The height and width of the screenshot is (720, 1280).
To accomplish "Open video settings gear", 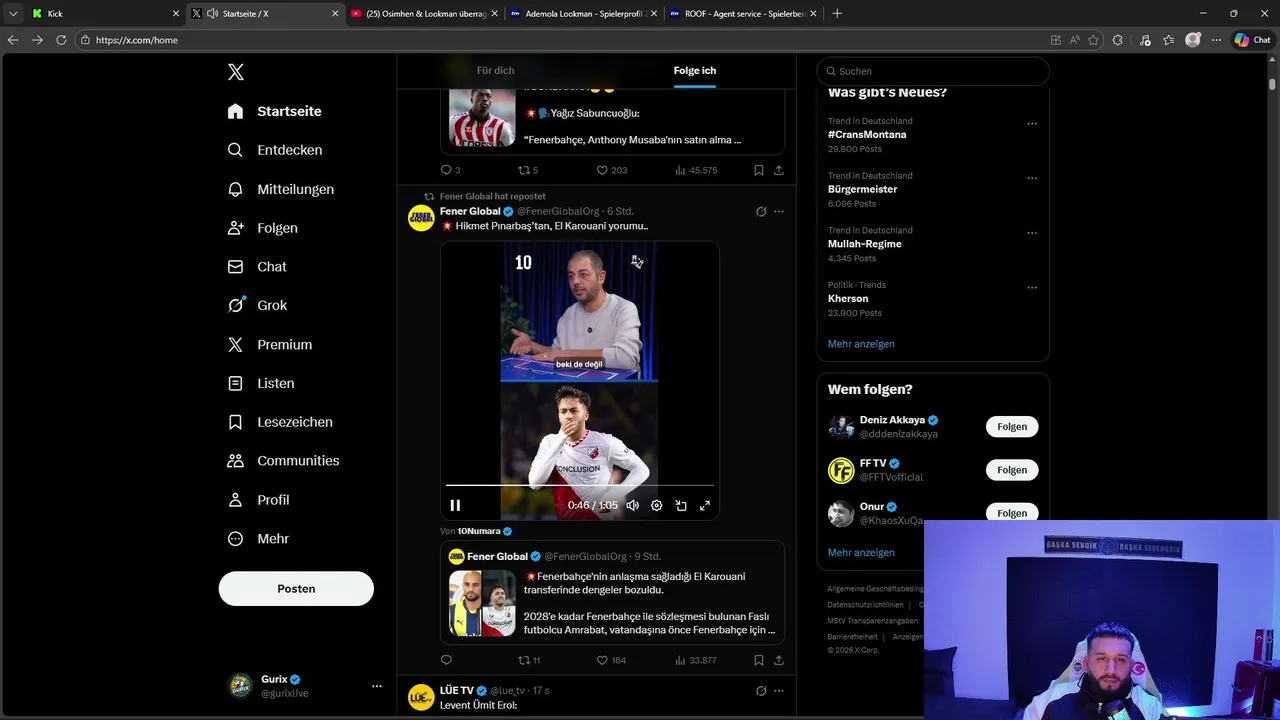I will coord(656,506).
